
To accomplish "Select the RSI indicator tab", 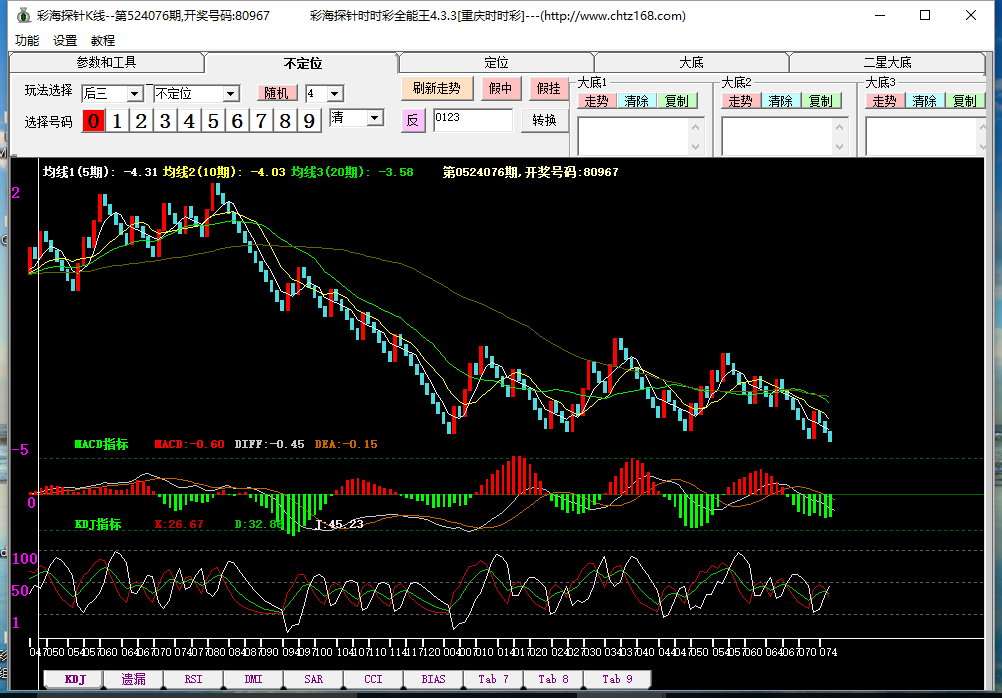I will [x=193, y=679].
